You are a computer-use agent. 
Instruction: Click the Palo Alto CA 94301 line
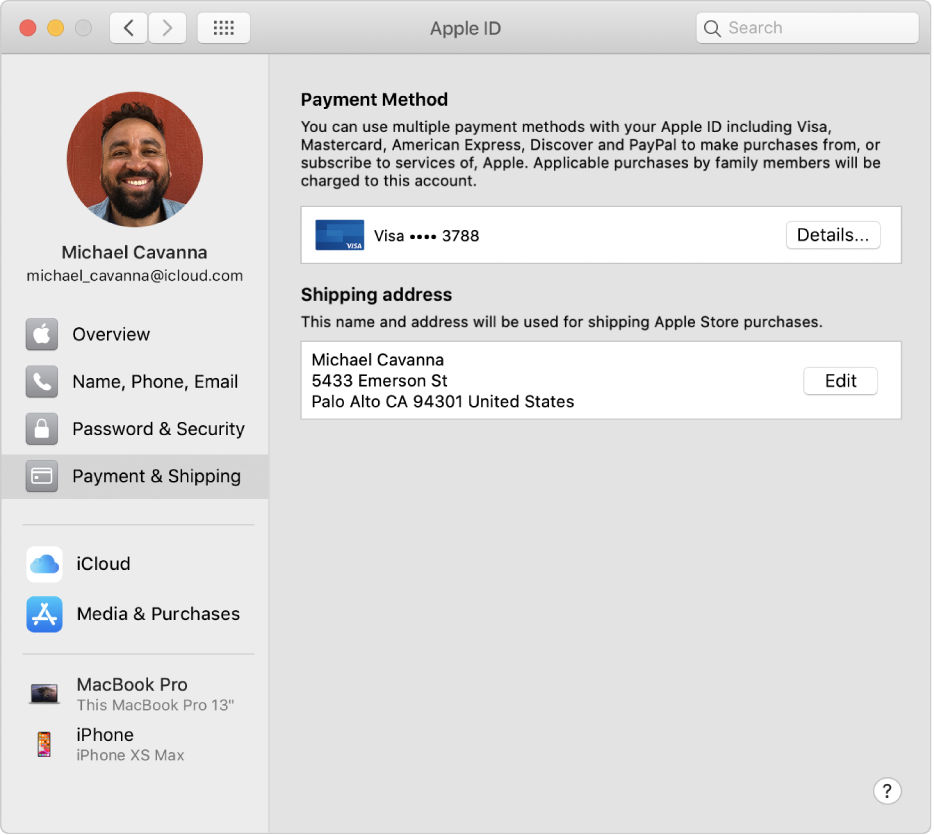(x=443, y=401)
